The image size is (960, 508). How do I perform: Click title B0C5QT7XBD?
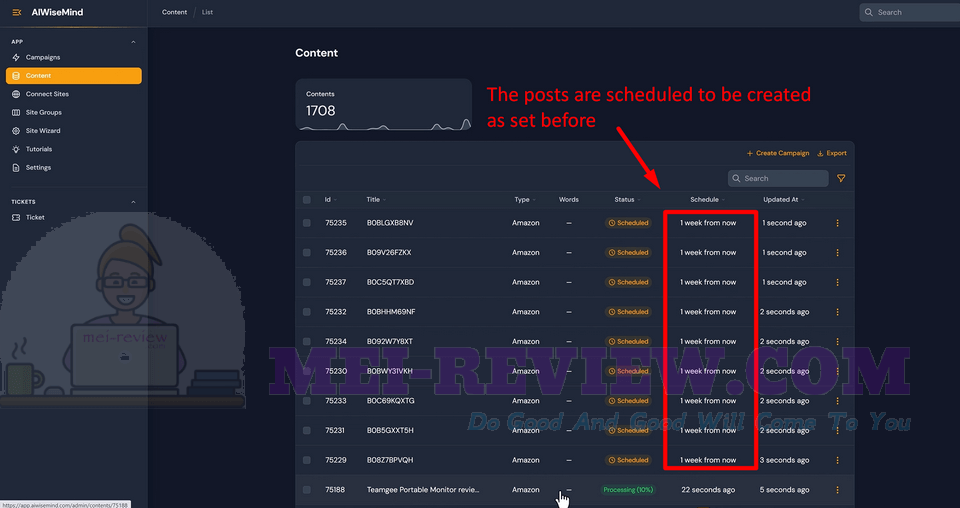(x=391, y=282)
